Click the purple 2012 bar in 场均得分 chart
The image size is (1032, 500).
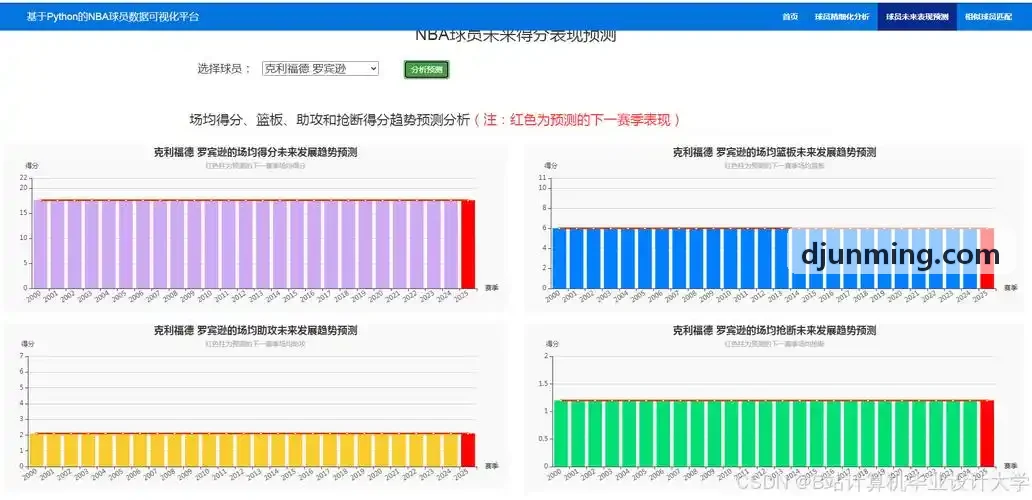click(245, 244)
